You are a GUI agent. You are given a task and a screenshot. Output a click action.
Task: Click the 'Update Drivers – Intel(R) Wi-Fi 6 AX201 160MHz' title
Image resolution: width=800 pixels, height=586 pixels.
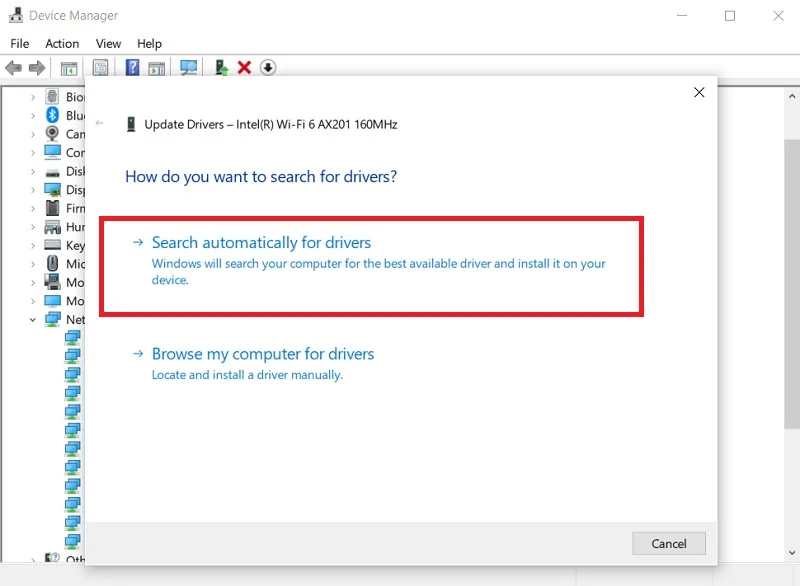(x=271, y=124)
